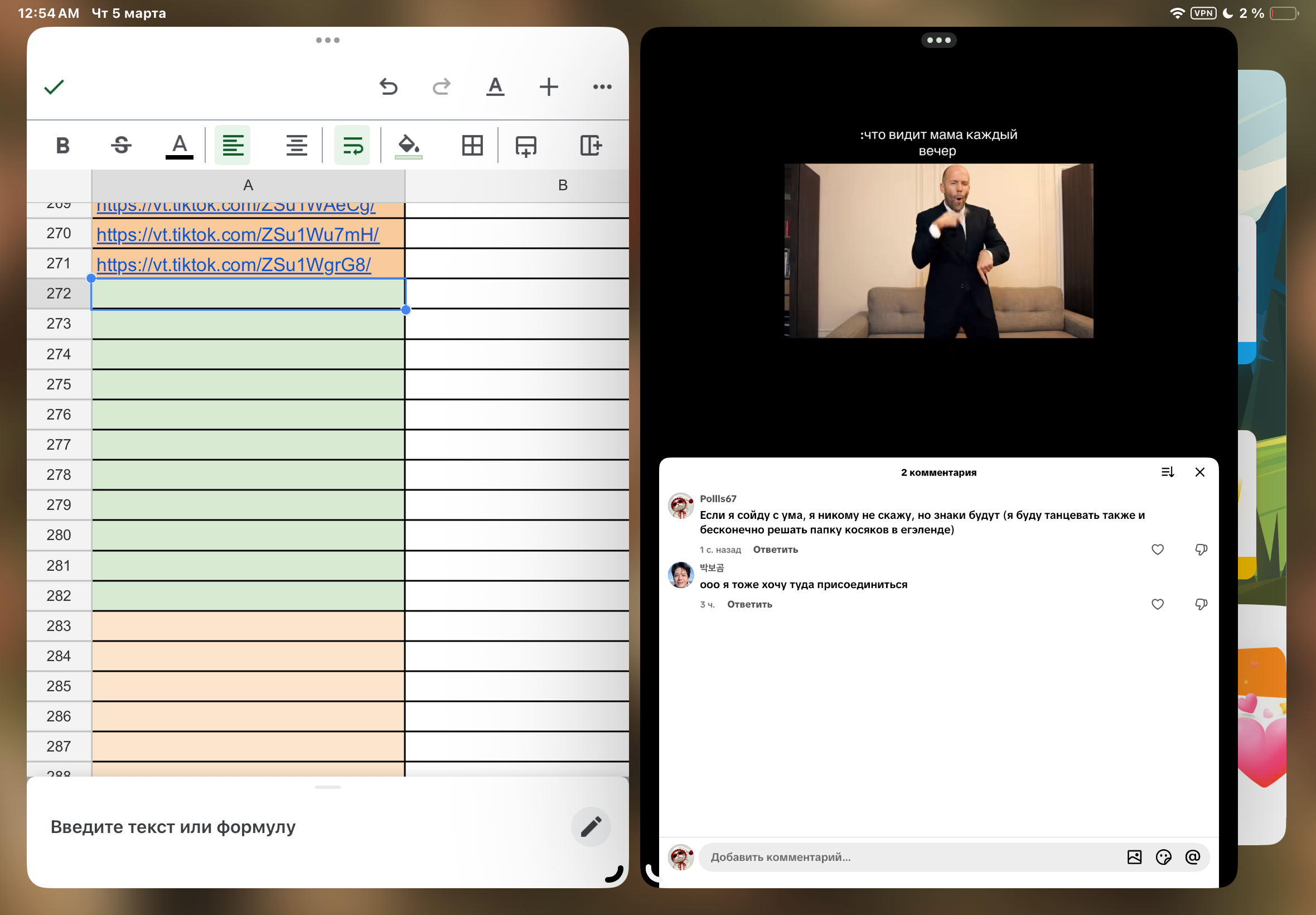Open link ZSu1WgrG8 in row 271
1316x915 pixels.
point(234,264)
